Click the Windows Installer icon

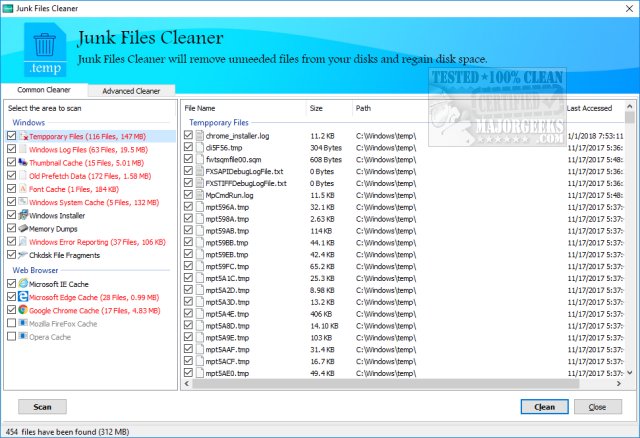[23, 215]
